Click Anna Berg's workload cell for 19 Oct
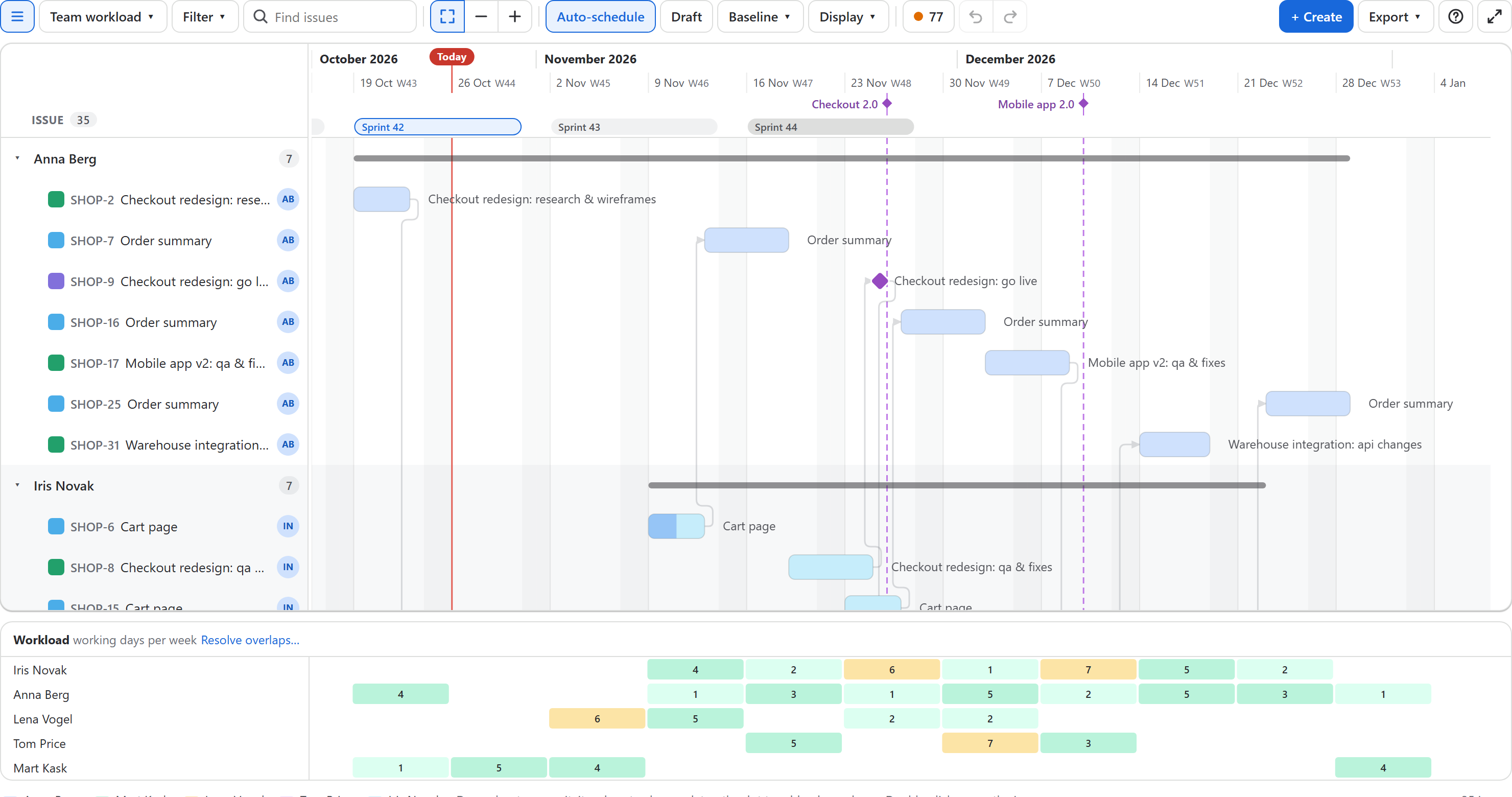 tap(400, 695)
